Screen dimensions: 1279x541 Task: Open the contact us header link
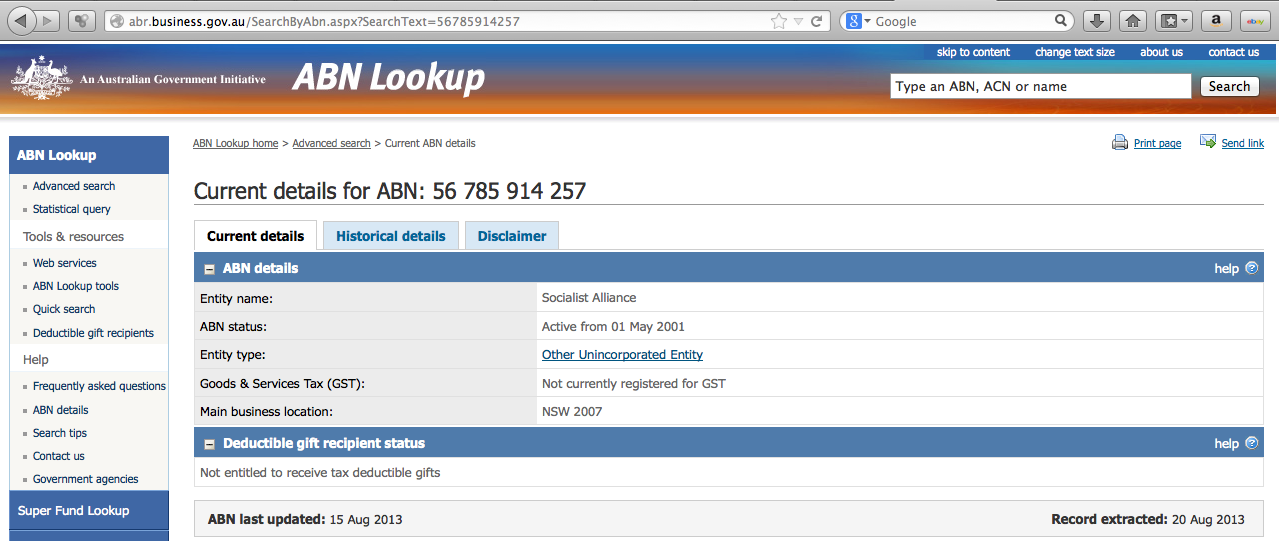[x=1233, y=52]
